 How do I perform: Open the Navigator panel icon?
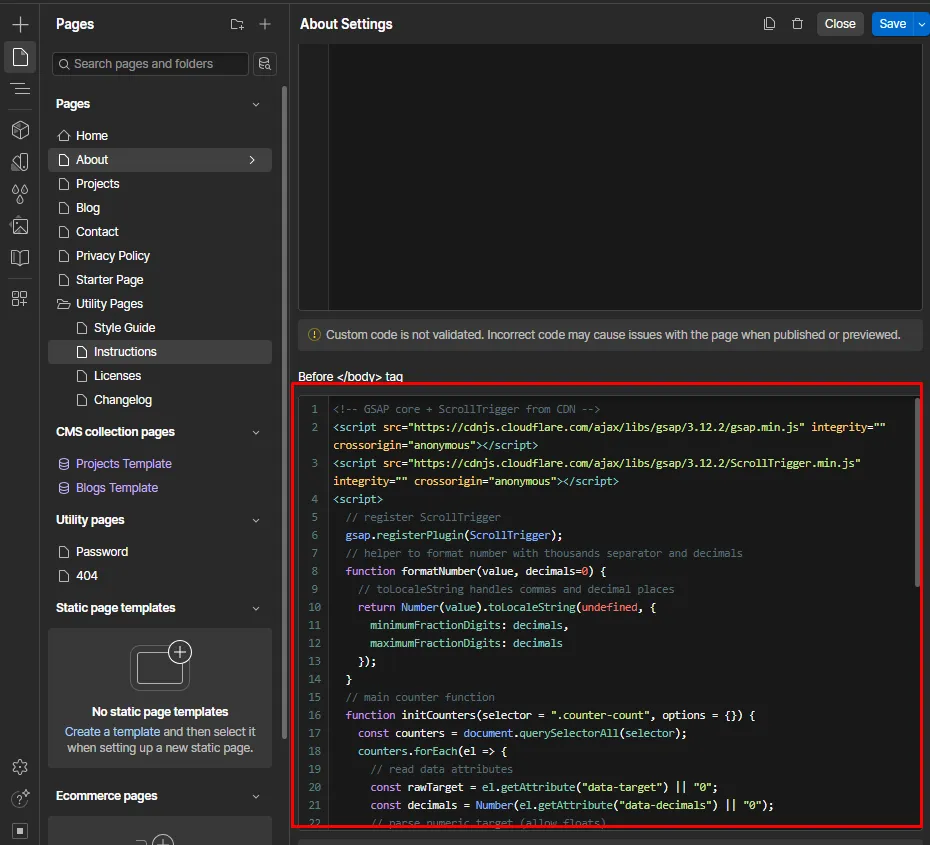[x=20, y=89]
